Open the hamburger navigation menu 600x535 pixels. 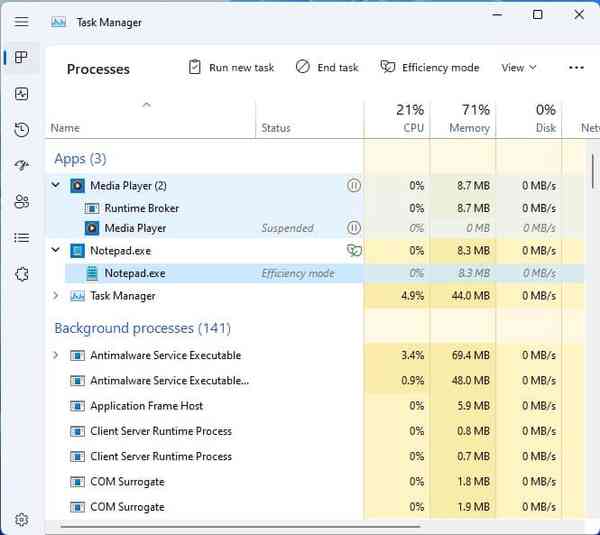click(x=21, y=21)
